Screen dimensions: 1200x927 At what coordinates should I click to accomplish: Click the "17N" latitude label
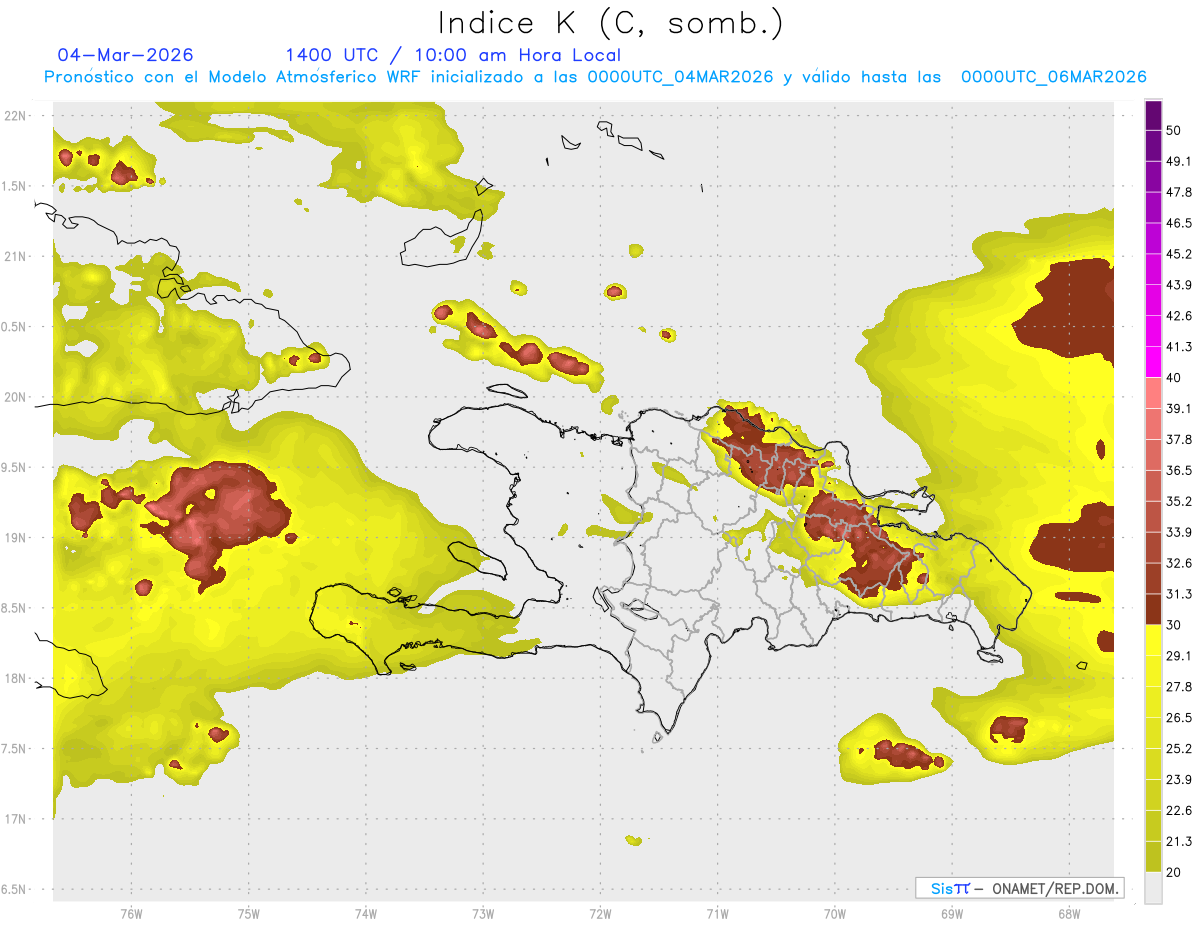(15, 820)
